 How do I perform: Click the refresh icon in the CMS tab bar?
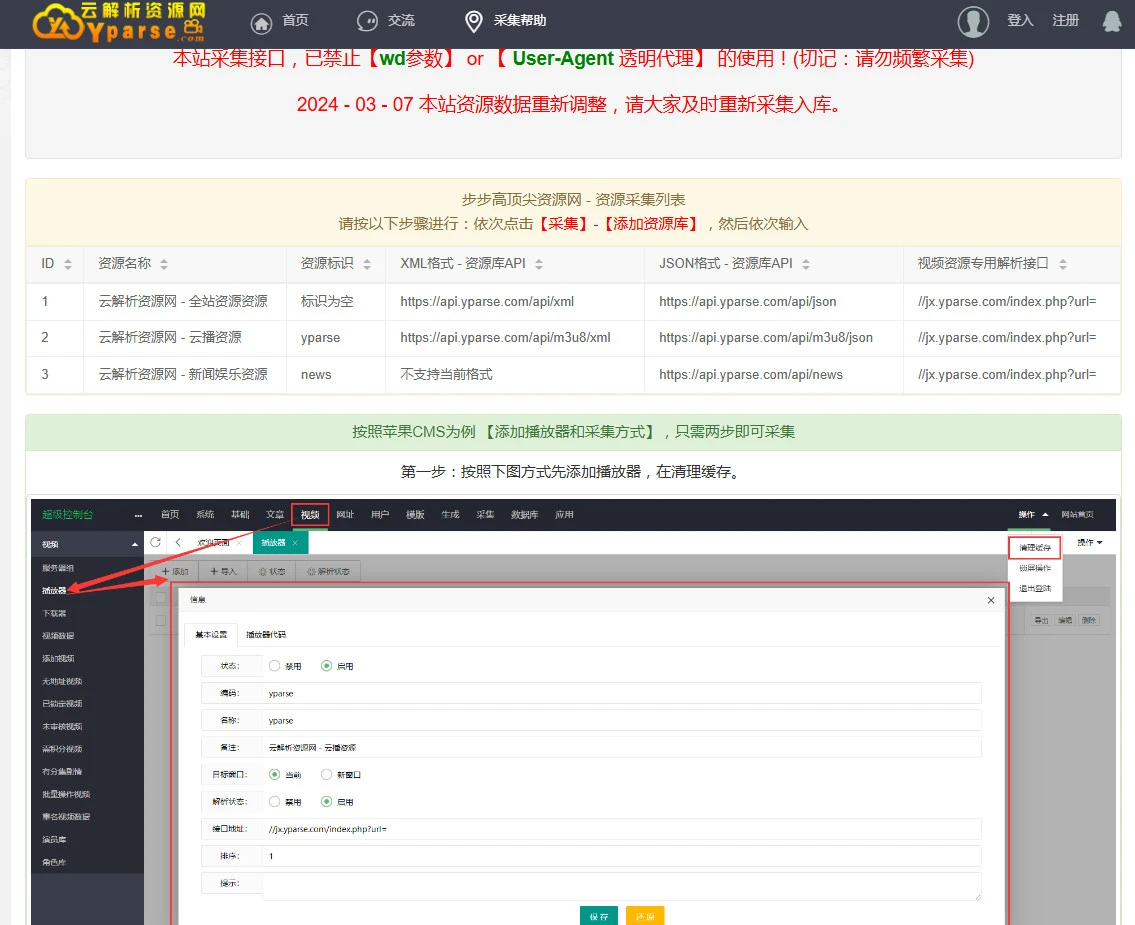(155, 540)
